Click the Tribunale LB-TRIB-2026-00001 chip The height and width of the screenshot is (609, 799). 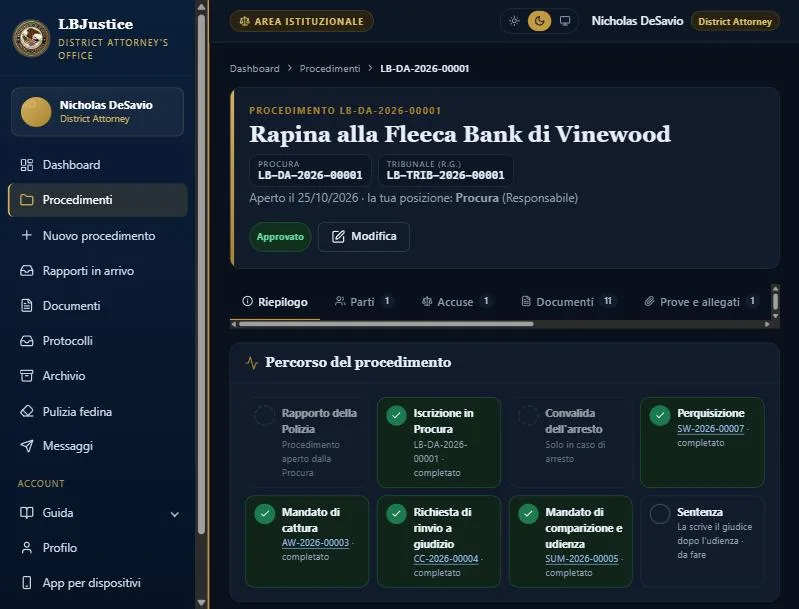445,170
